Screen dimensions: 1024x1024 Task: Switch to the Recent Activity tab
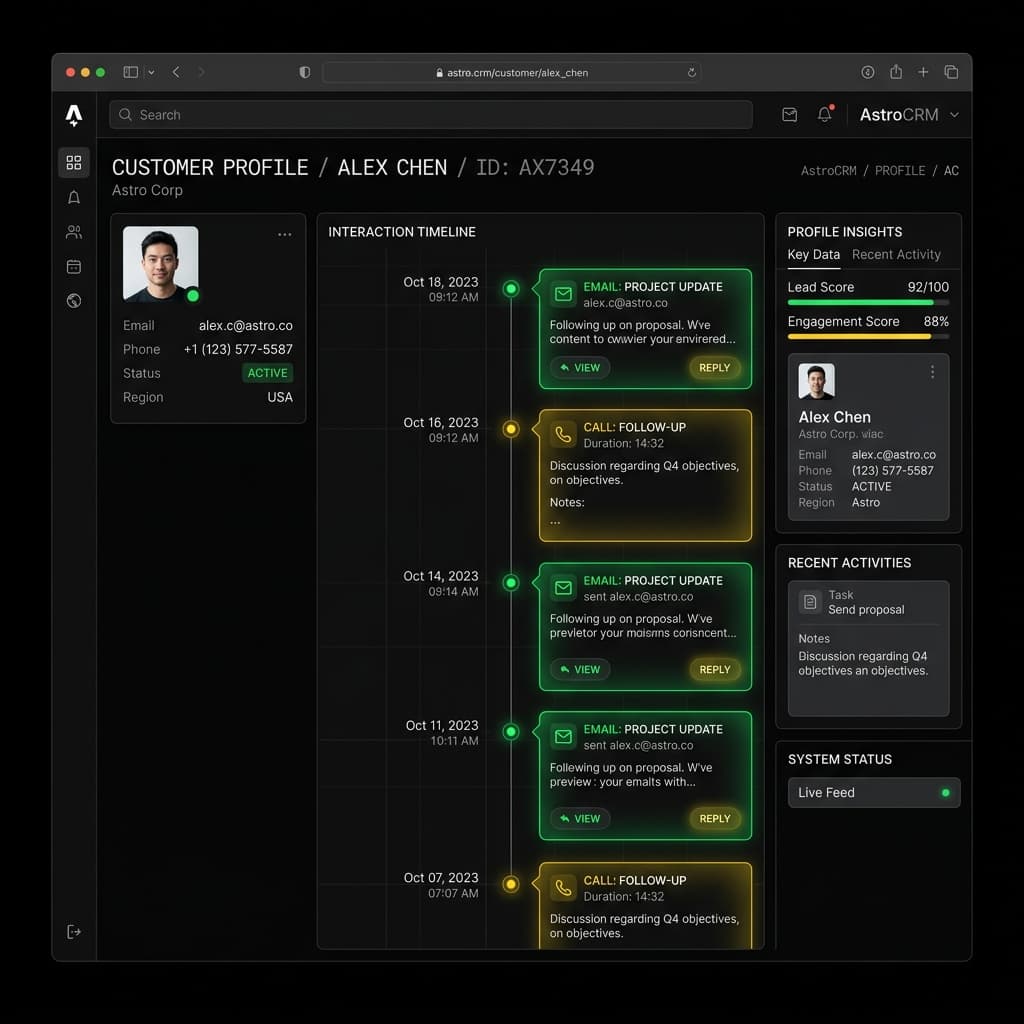point(896,255)
